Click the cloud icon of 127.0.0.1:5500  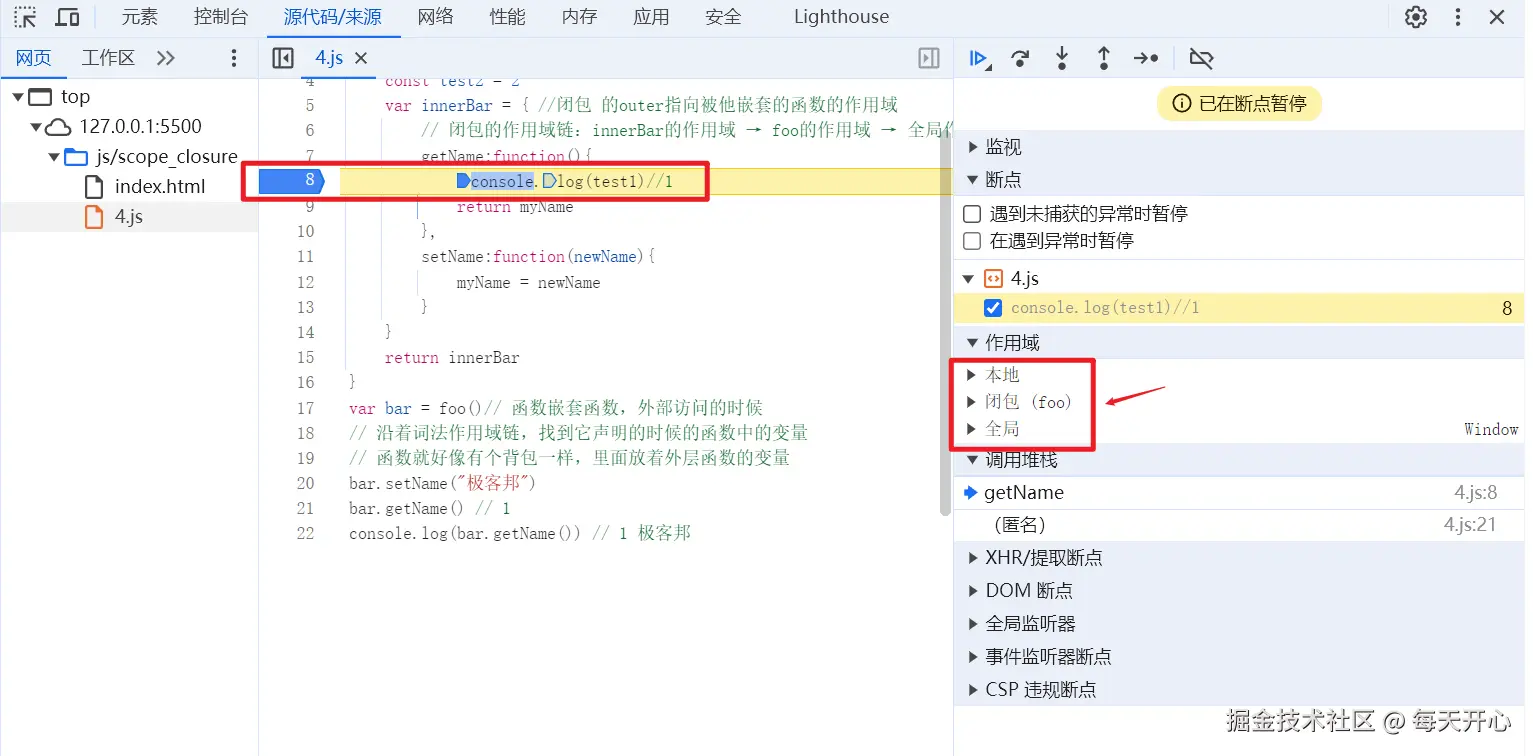59,126
